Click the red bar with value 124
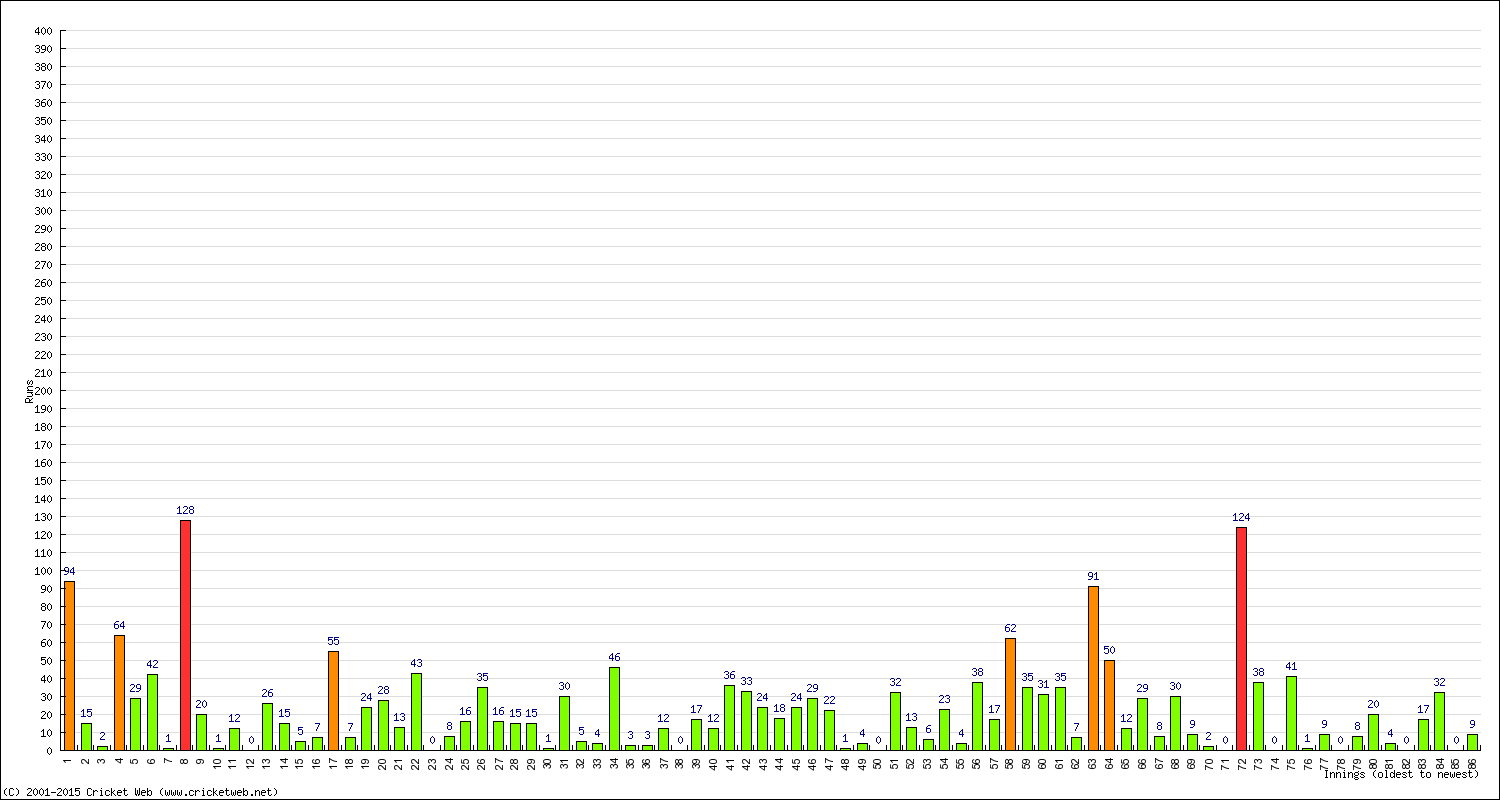The width and height of the screenshot is (1500, 800). 1242,638
